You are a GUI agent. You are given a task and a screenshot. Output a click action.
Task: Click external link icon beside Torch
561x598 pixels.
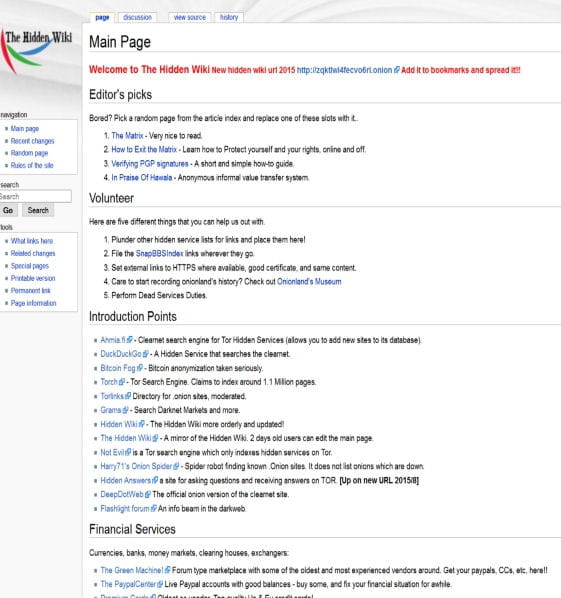click(122, 382)
